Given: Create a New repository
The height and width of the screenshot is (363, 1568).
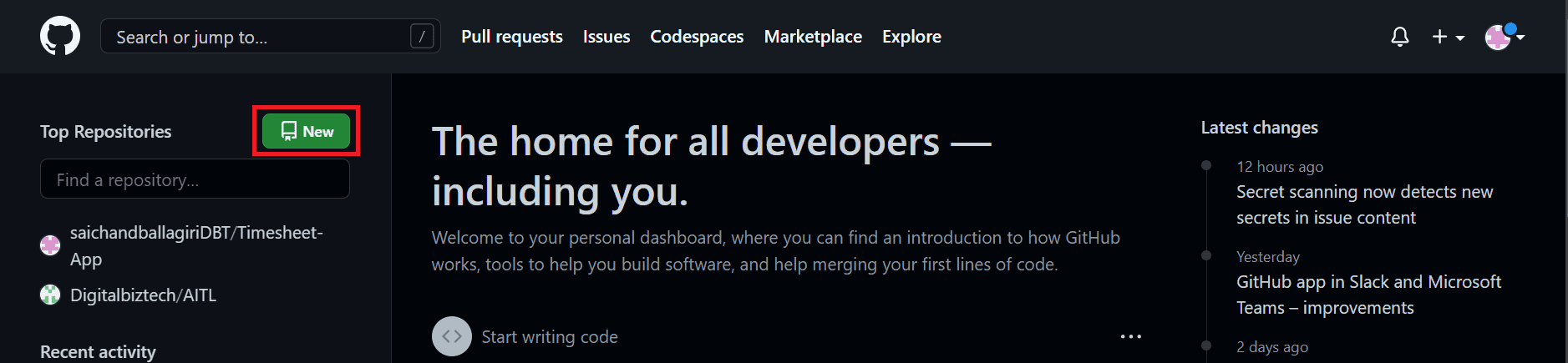Looking at the screenshot, I should pyautogui.click(x=307, y=131).
